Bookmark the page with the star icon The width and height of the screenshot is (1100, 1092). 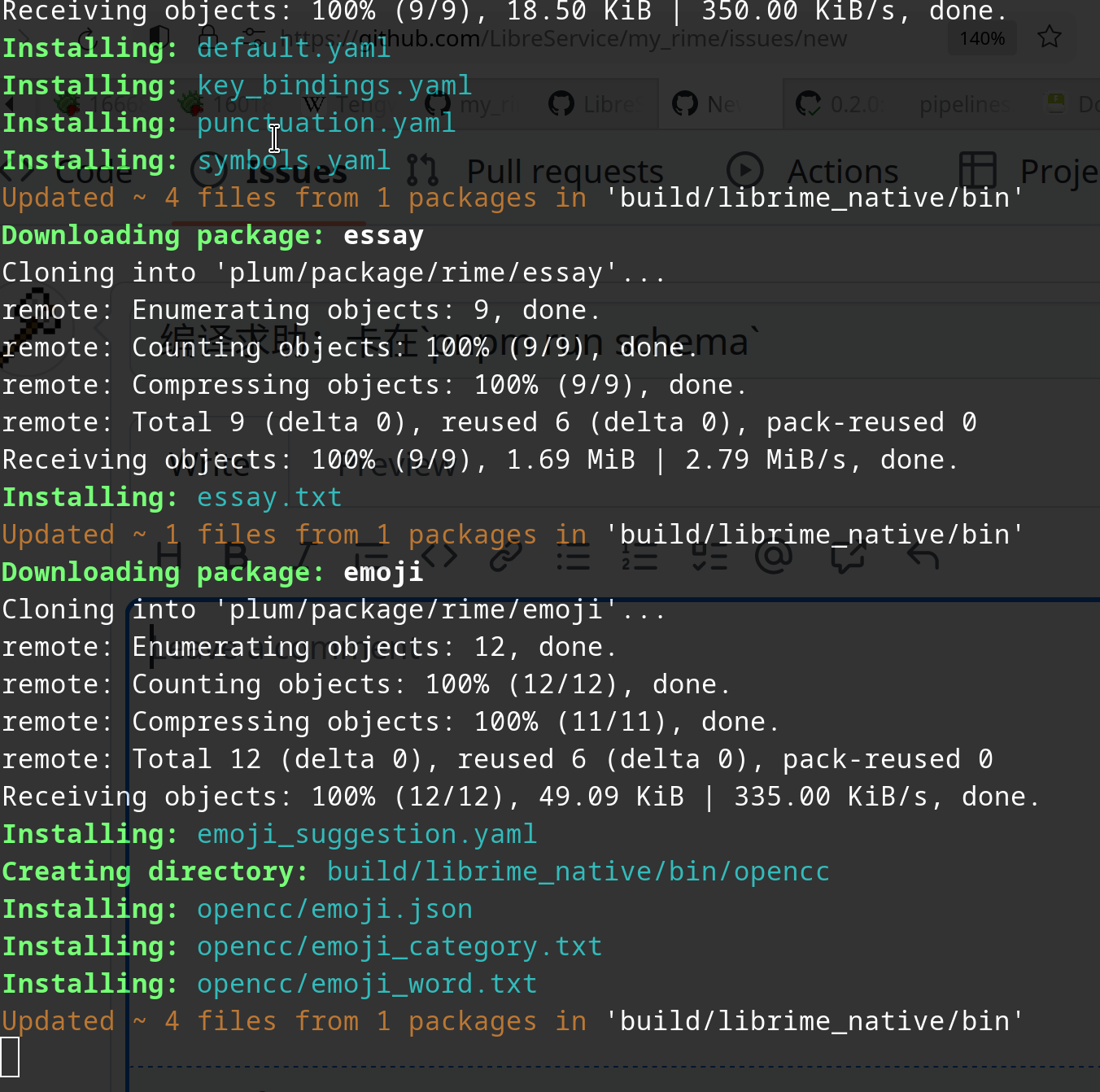(x=1049, y=36)
